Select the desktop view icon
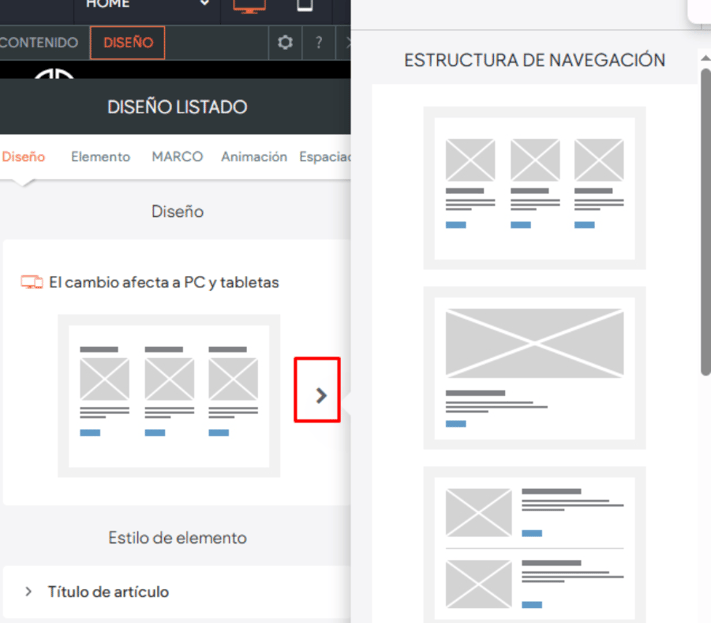Viewport: 711px width, 623px height. [x=250, y=7]
